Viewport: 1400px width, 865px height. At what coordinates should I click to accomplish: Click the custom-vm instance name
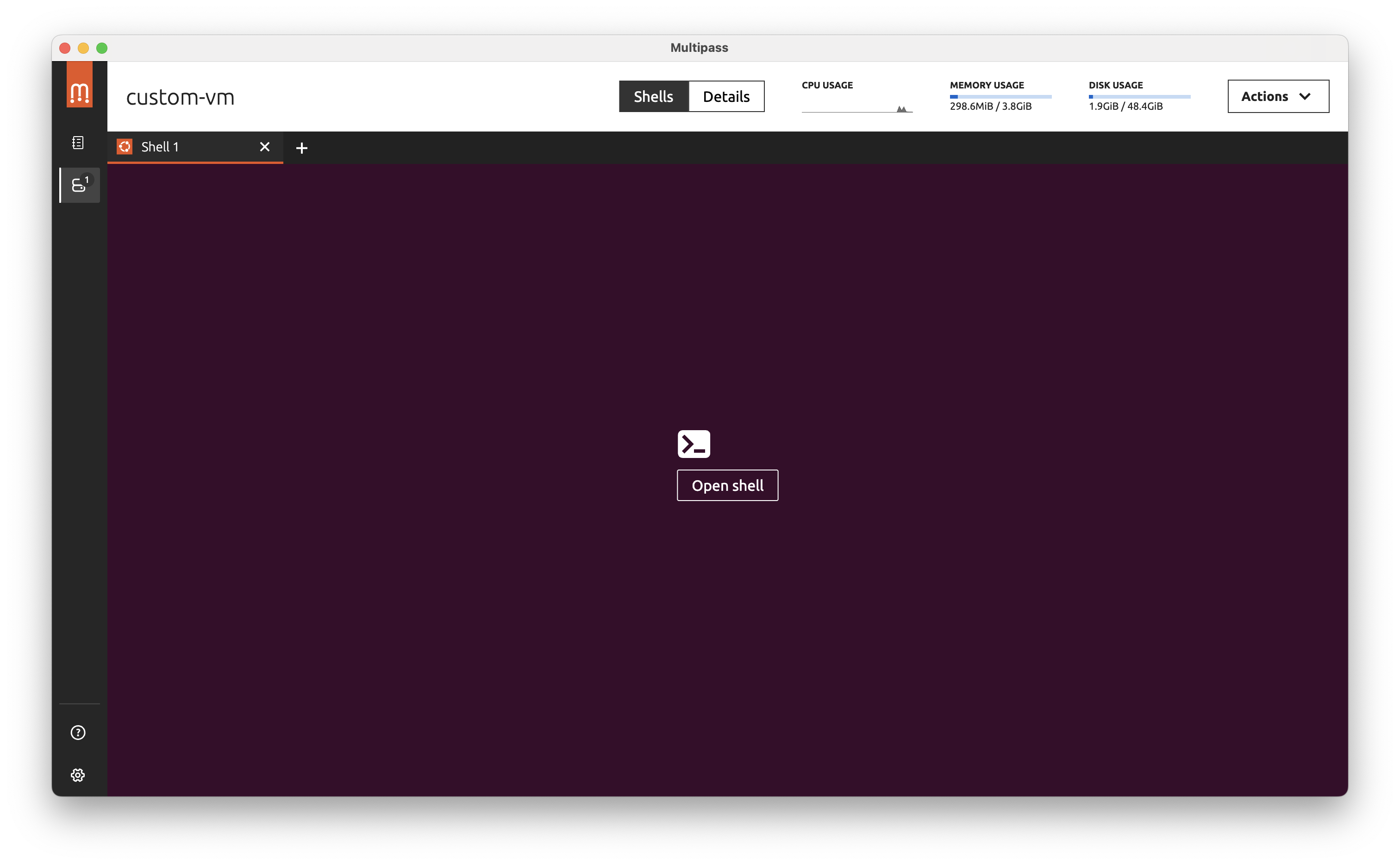click(180, 97)
